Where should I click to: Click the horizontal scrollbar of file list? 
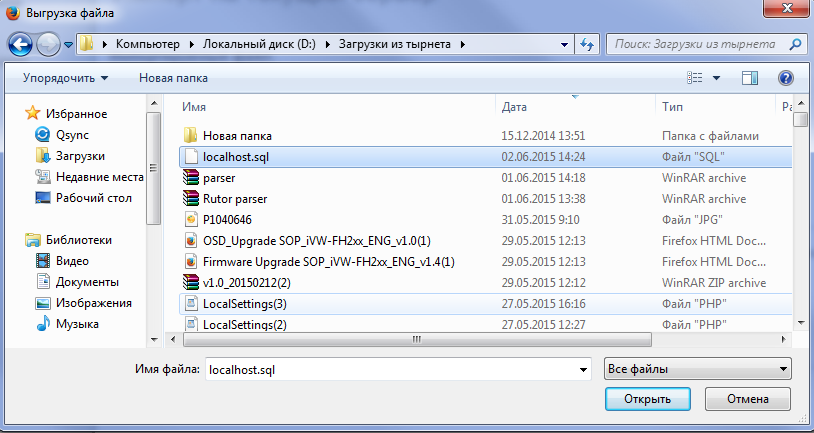tap(417, 340)
